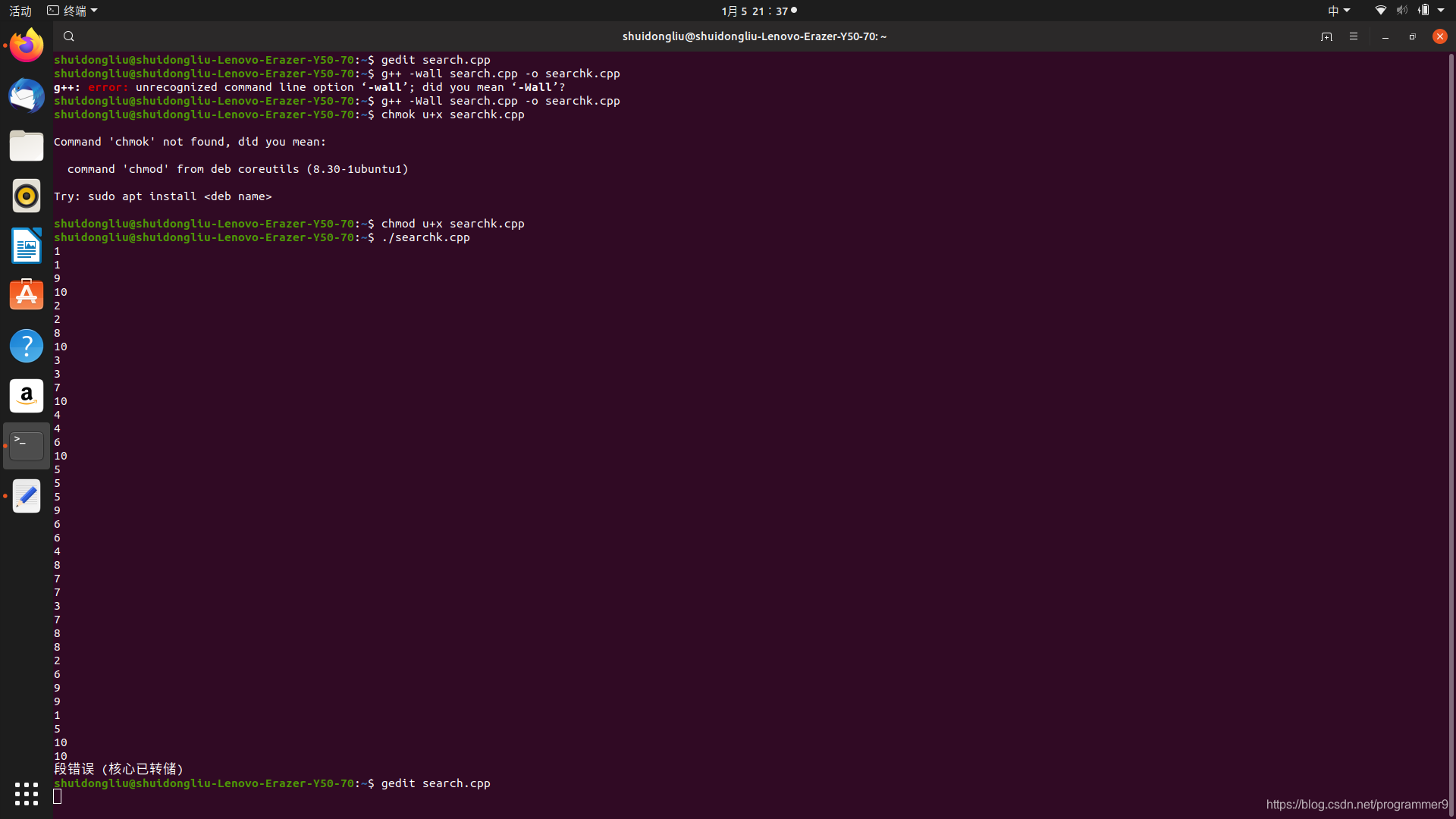Open Ubuntu Software center icon
This screenshot has width=1456, height=819.
pos(27,295)
